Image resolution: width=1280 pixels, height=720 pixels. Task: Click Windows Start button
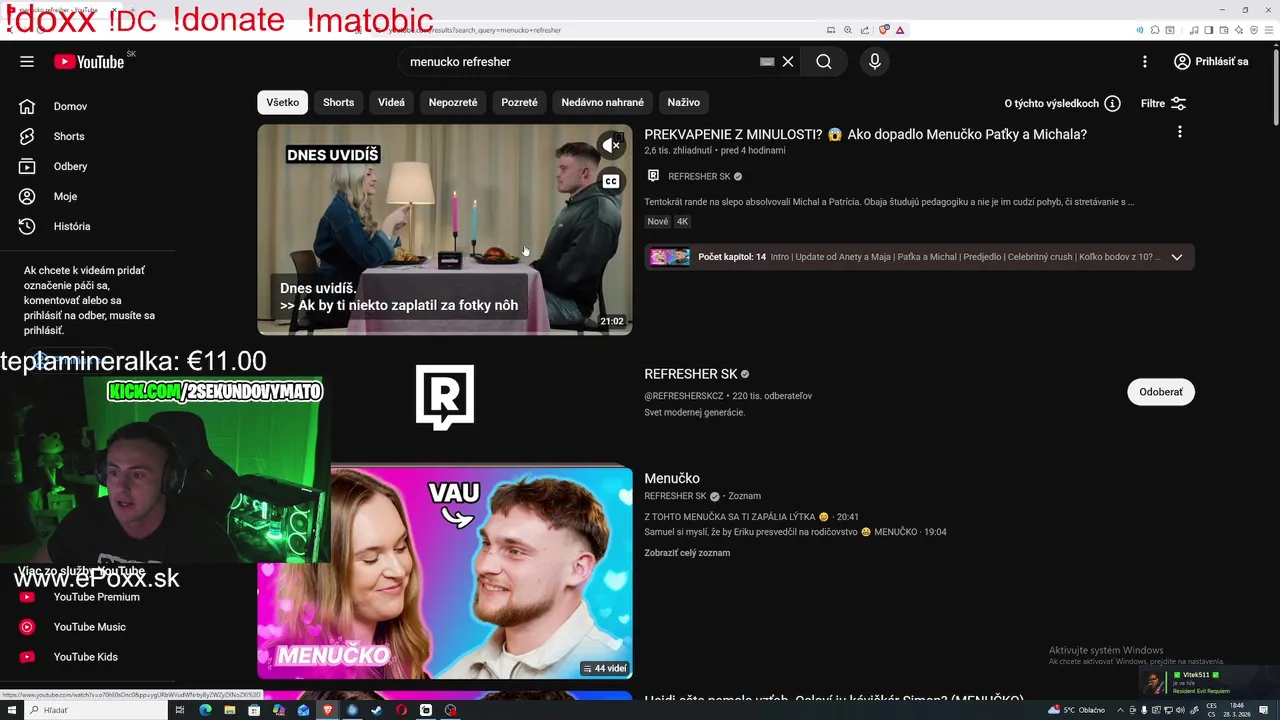[x=11, y=710]
